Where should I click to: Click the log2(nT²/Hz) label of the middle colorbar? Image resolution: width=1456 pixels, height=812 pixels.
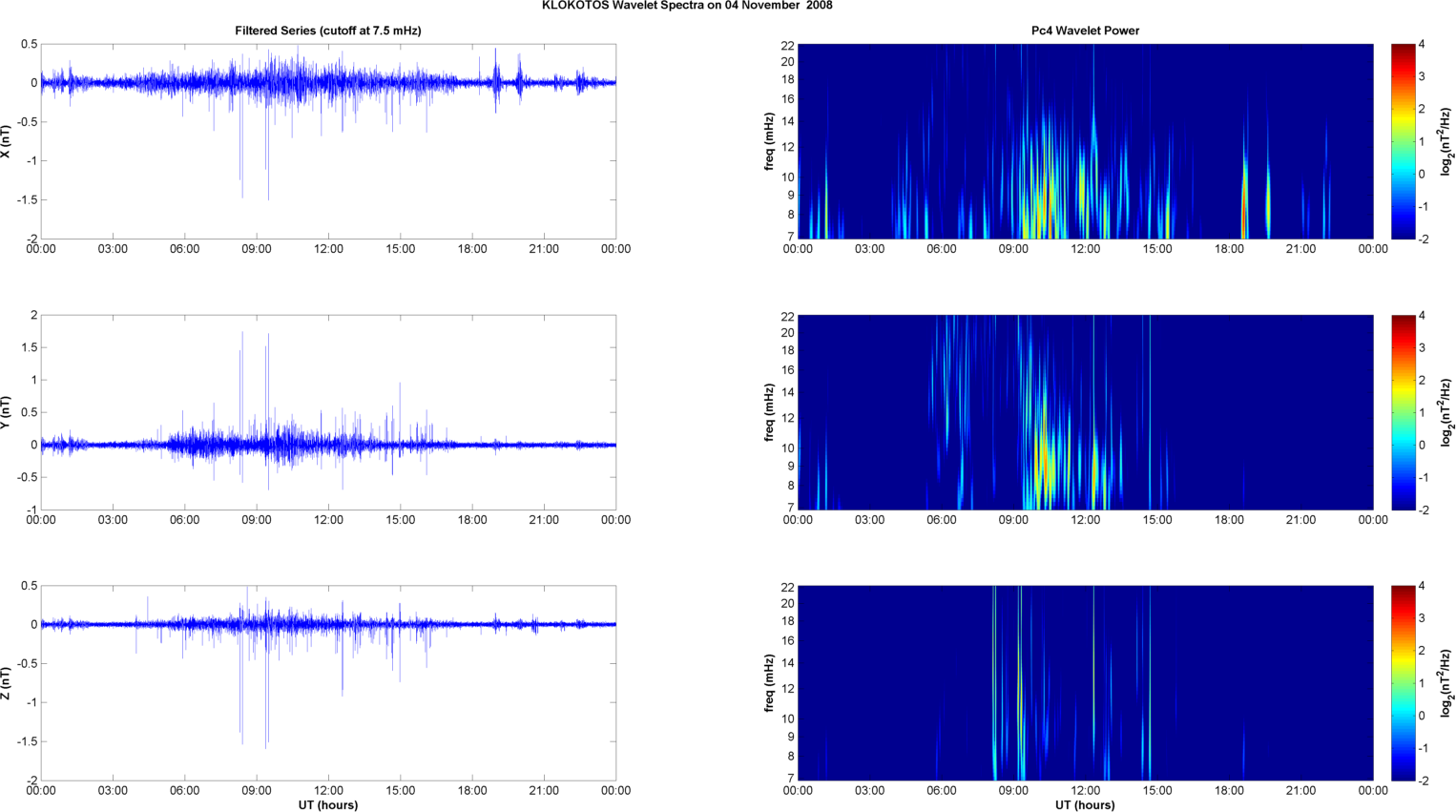tap(1446, 412)
